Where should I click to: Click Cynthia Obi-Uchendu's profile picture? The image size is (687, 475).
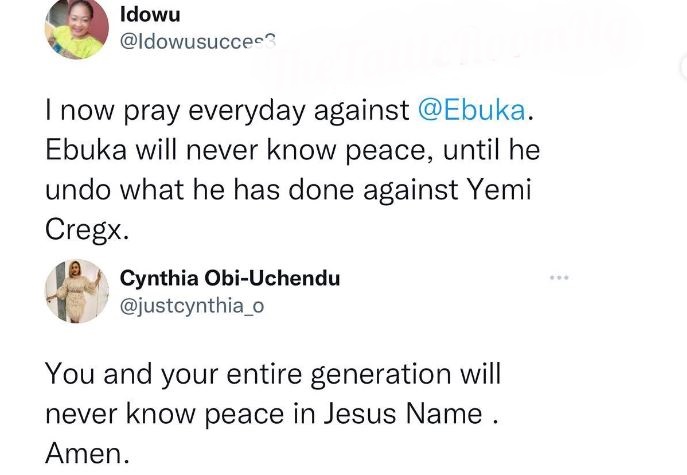point(77,291)
